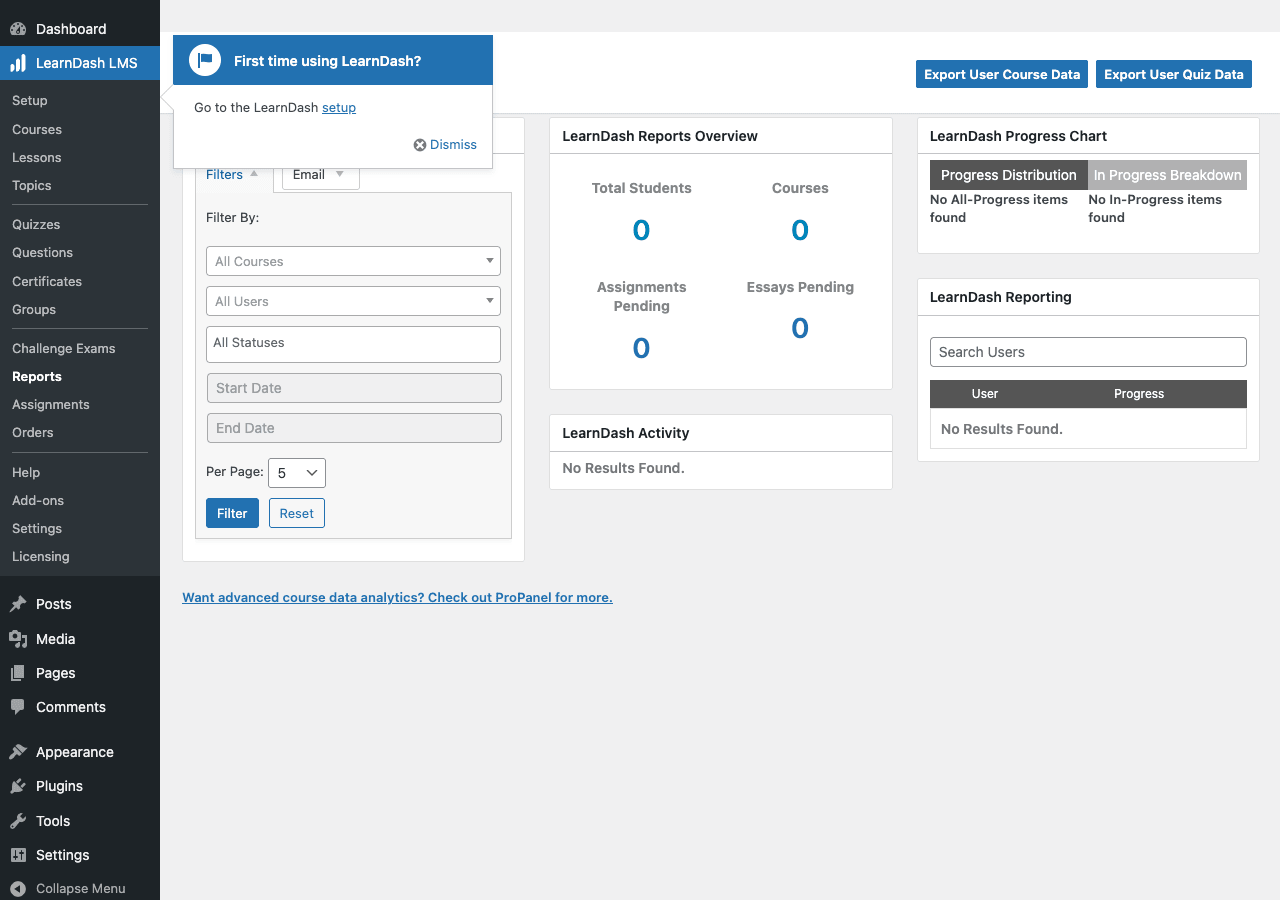1280x900 pixels.
Task: Click the Reset button
Action: pyautogui.click(x=297, y=513)
